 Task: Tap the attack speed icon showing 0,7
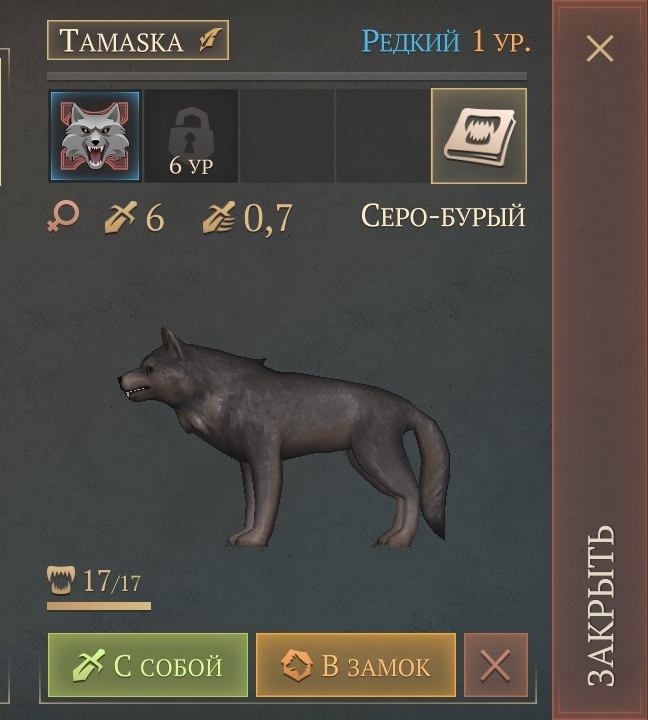click(219, 217)
